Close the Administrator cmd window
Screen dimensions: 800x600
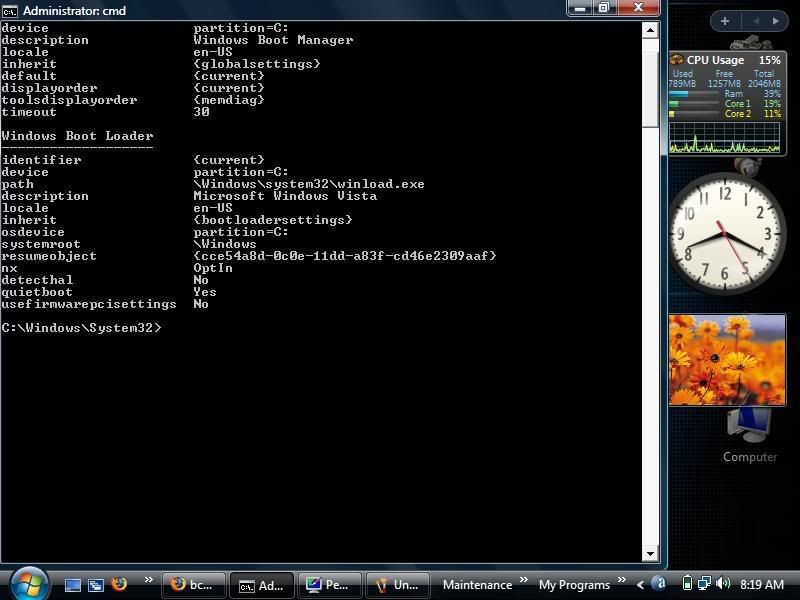[639, 8]
